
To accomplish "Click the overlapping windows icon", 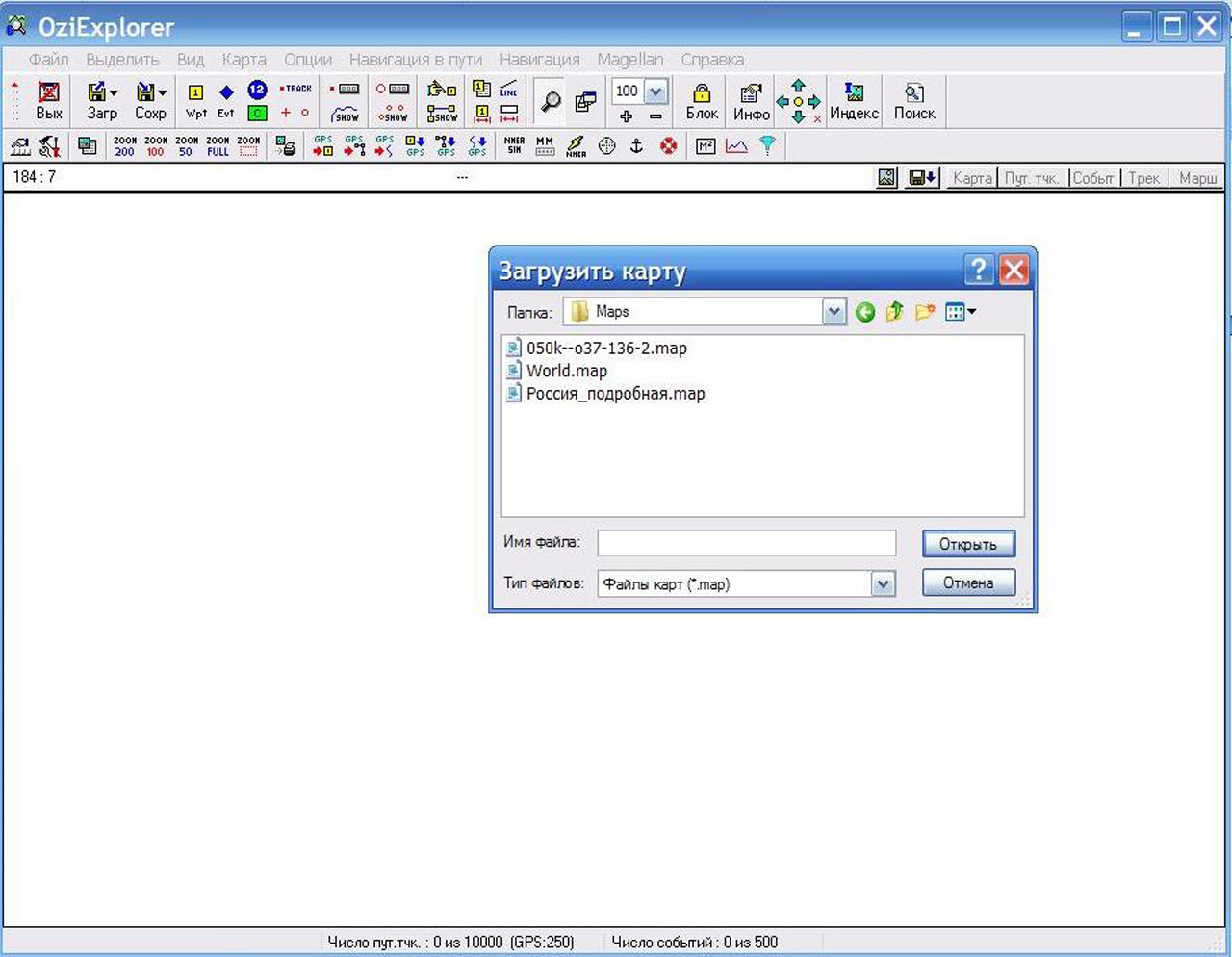I will tap(585, 101).
